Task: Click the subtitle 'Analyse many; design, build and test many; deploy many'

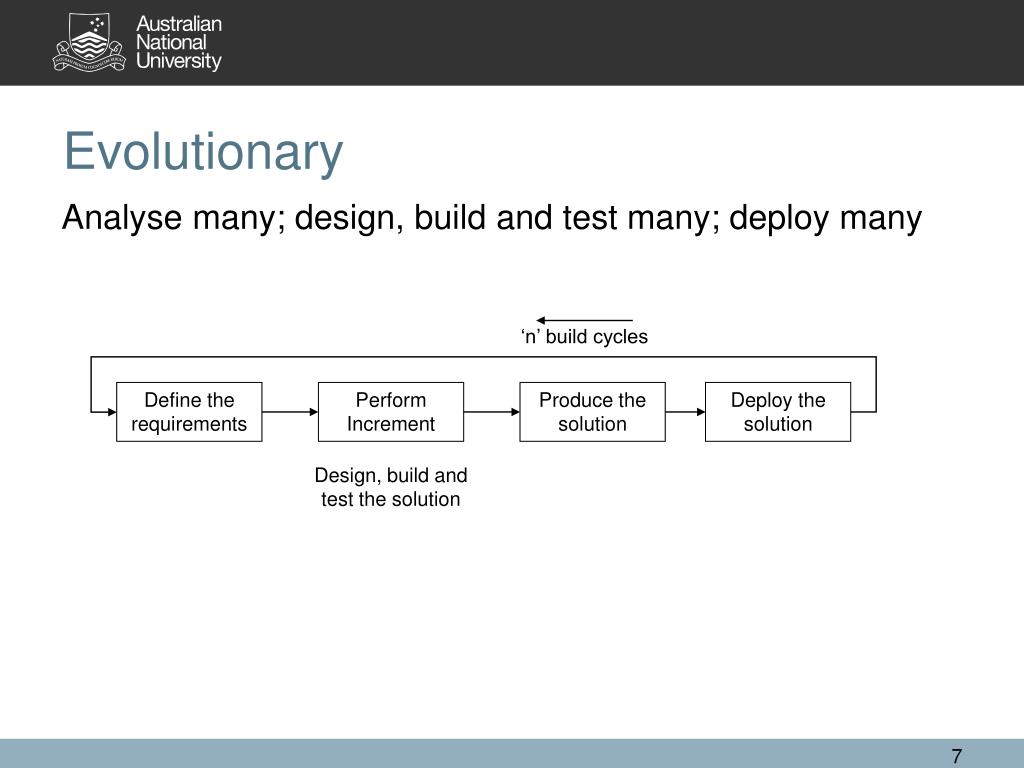Action: point(491,218)
